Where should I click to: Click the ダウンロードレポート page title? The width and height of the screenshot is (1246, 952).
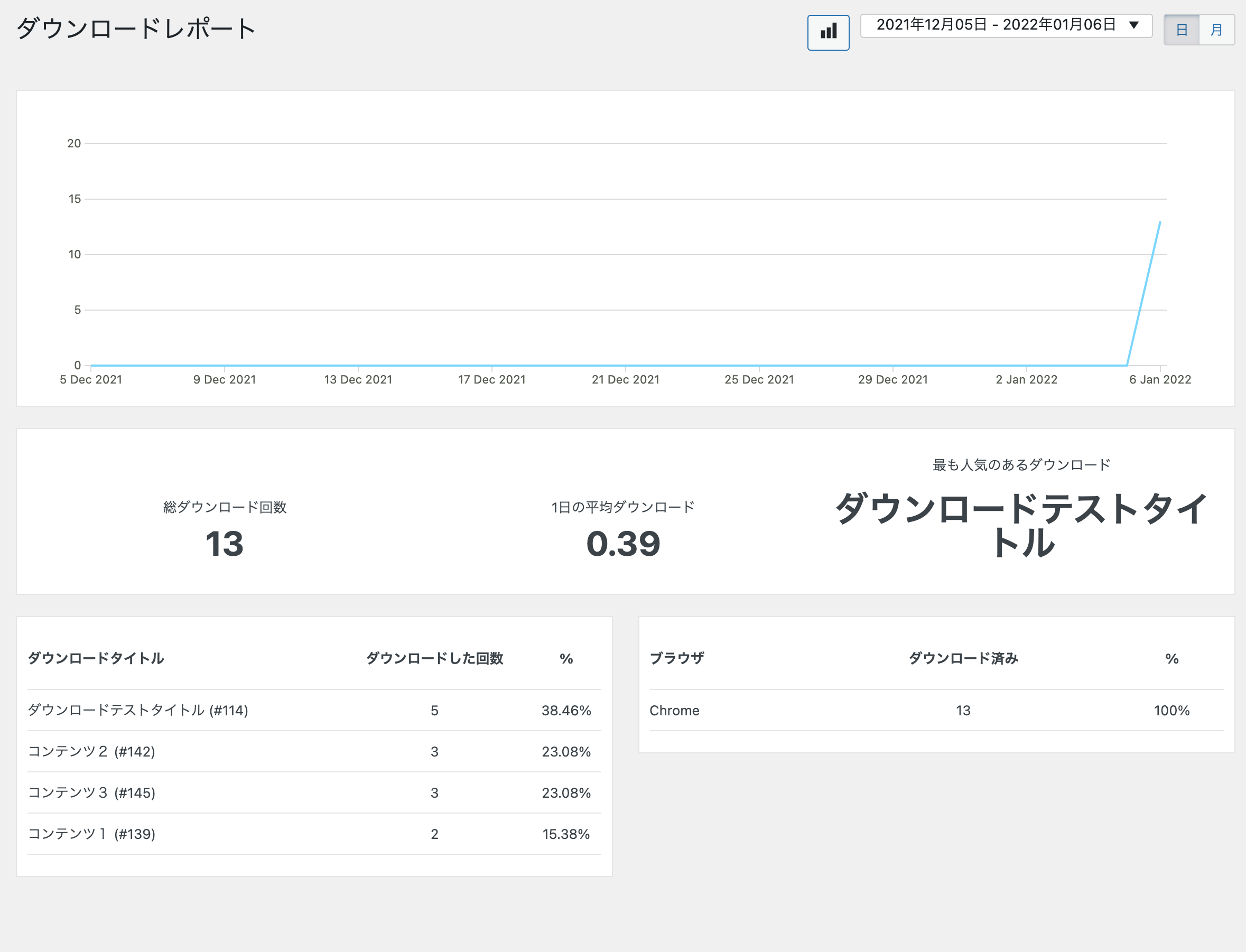tap(136, 29)
